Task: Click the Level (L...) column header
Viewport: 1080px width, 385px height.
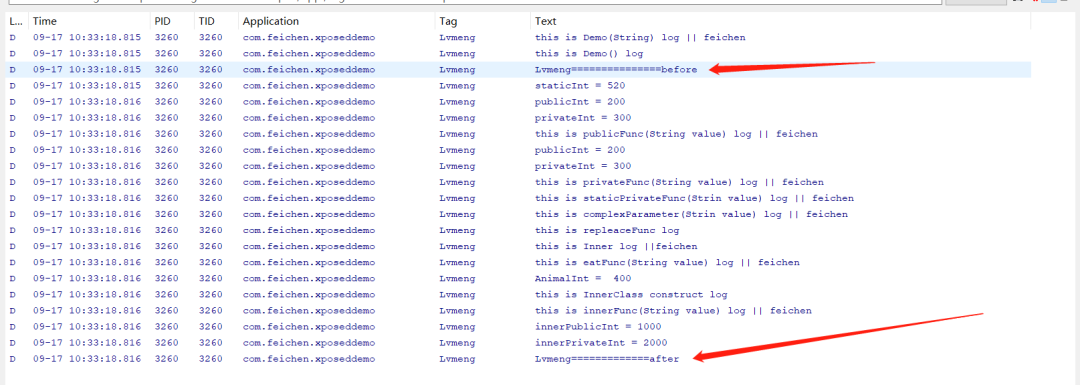Action: pyautogui.click(x=17, y=21)
